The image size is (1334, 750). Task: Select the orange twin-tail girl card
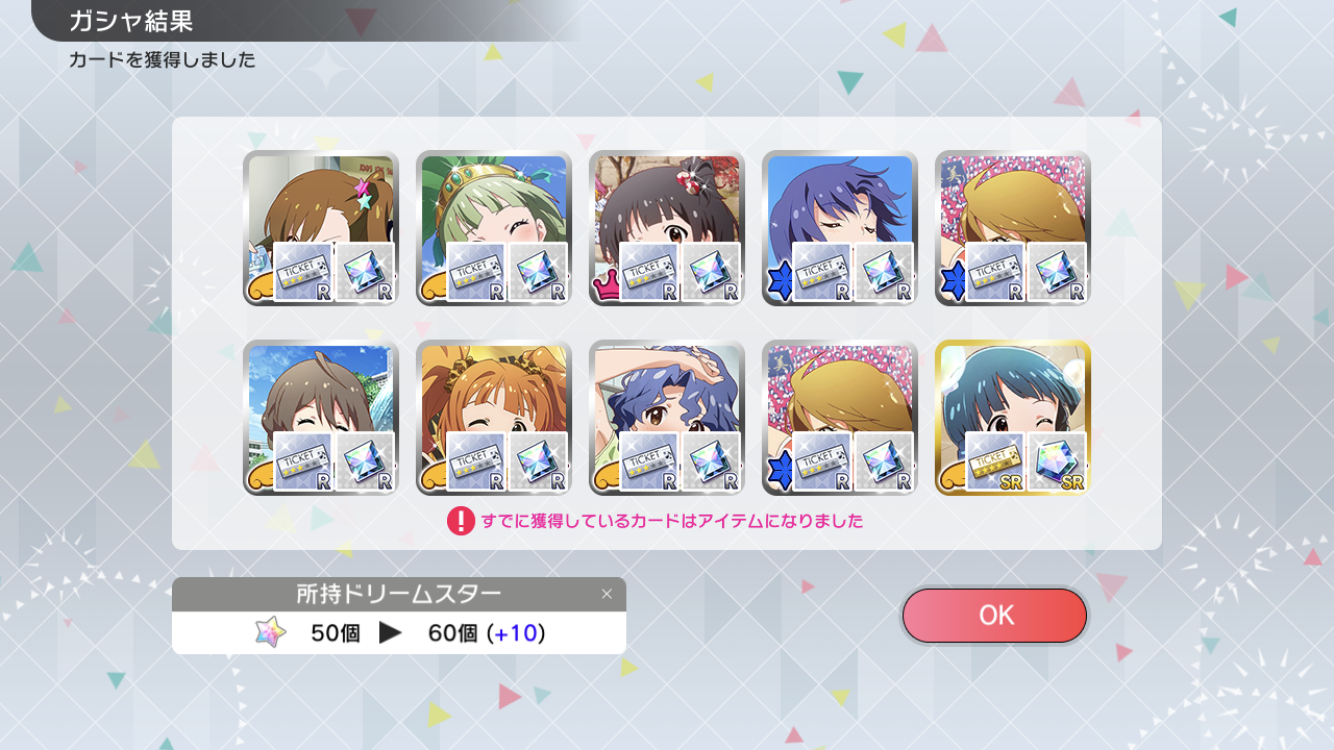point(494,417)
